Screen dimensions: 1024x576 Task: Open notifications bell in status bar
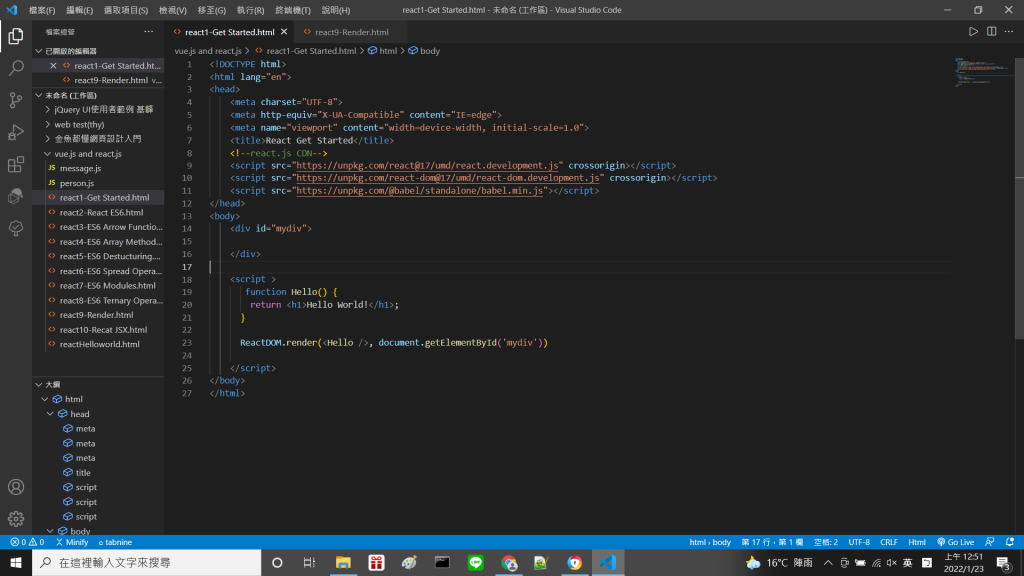(x=1010, y=542)
